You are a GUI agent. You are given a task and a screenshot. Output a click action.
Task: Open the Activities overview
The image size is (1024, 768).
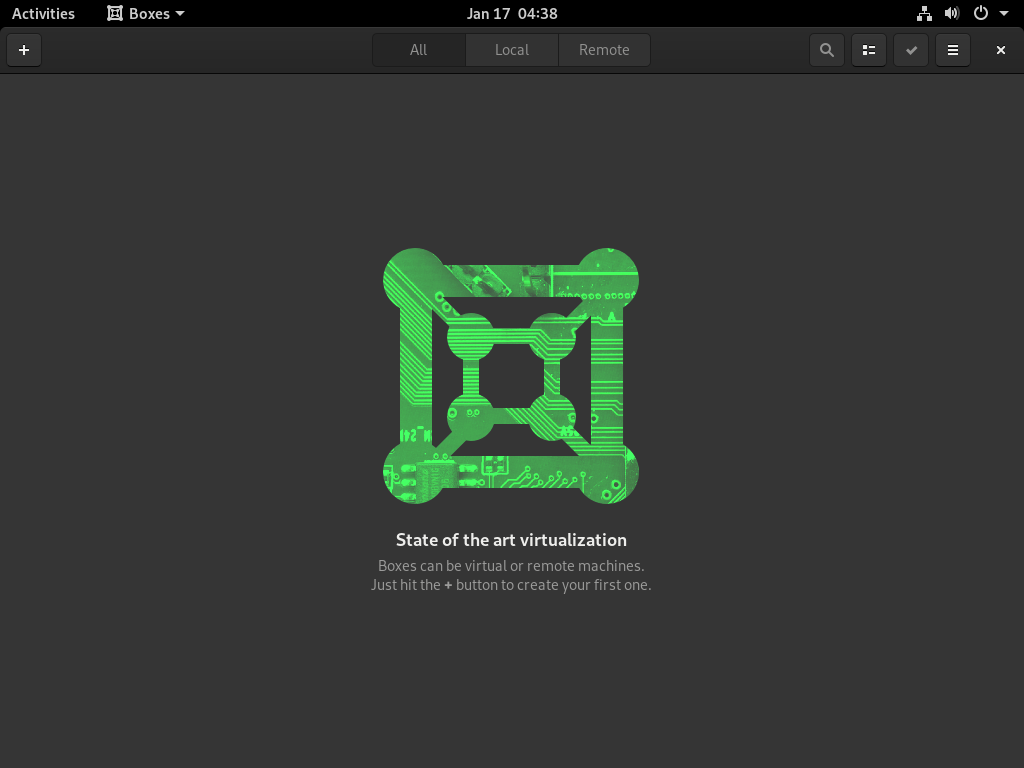[43, 14]
